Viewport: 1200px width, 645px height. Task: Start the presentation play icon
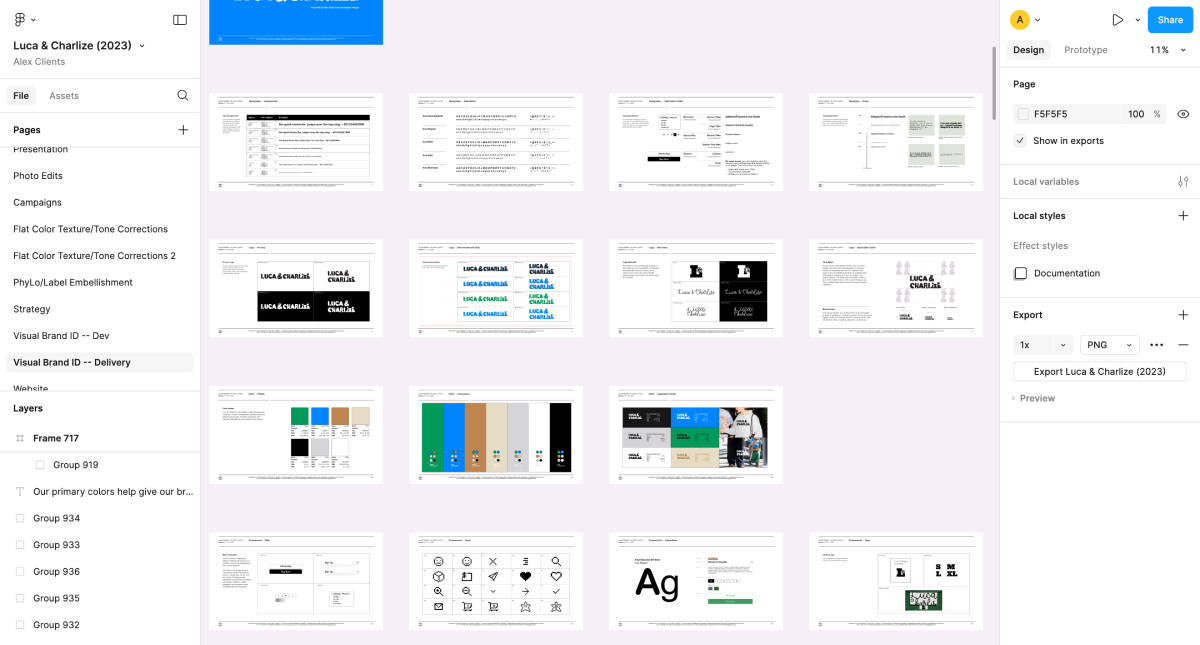[1118, 19]
